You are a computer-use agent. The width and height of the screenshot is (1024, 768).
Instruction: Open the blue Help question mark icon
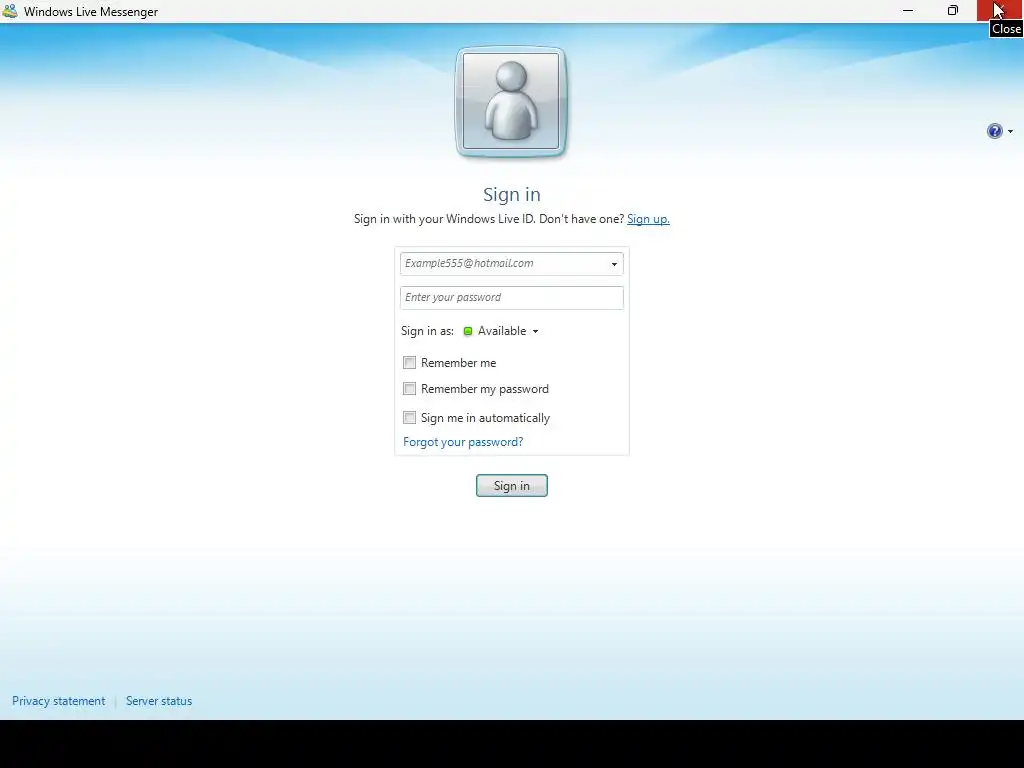(x=994, y=131)
